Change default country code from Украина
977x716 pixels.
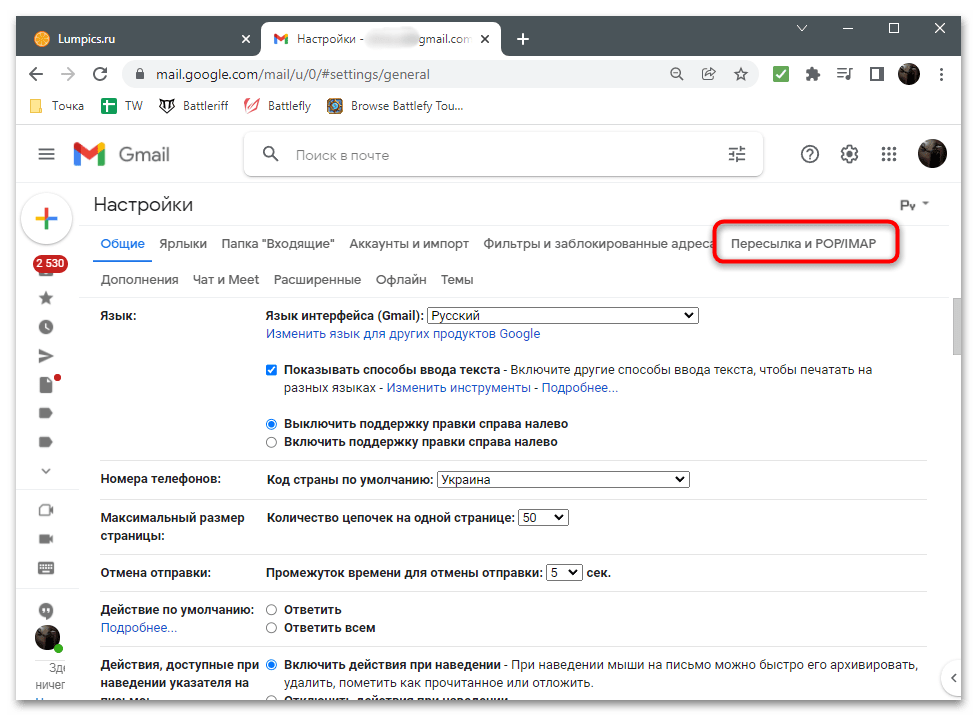pyautogui.click(x=562, y=479)
